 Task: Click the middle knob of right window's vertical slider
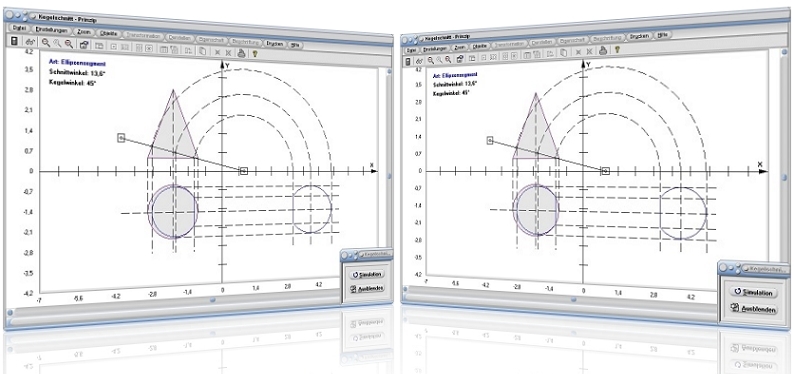[784, 178]
